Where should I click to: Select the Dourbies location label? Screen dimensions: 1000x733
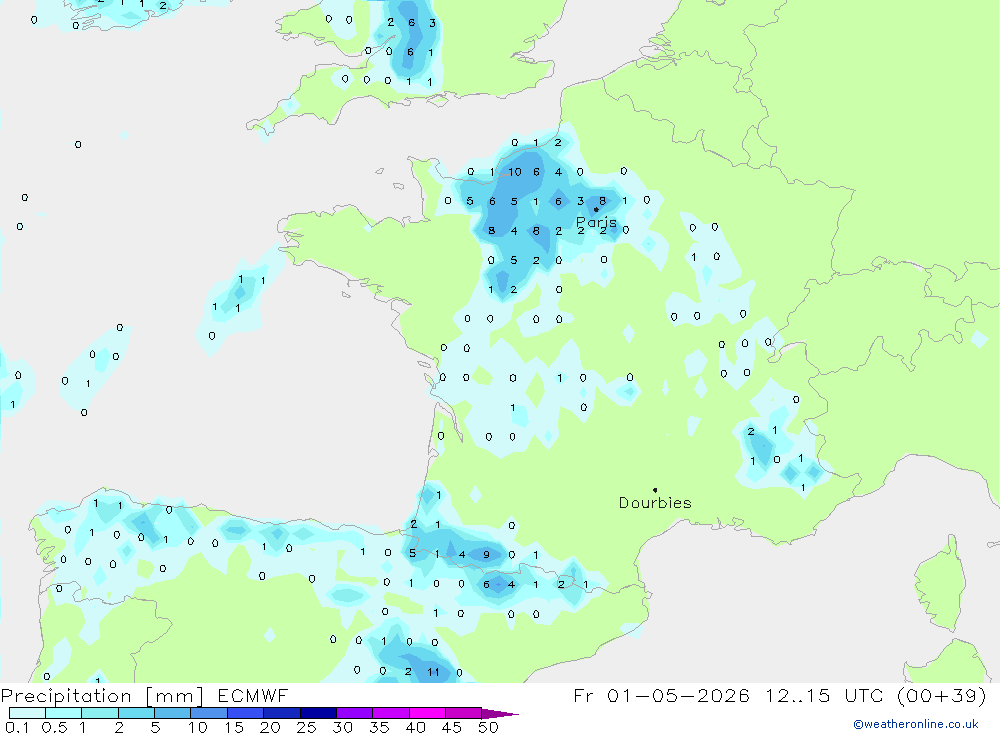click(x=655, y=503)
